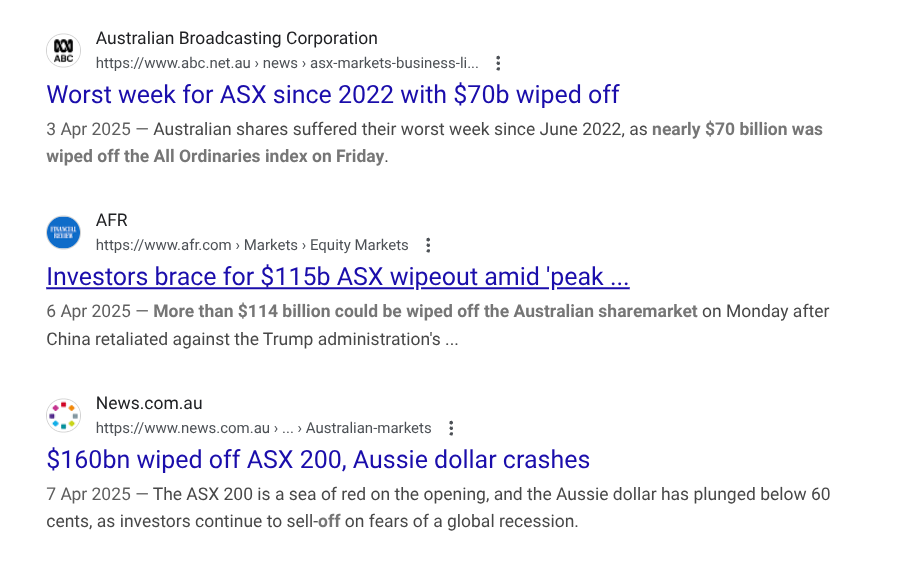Screen dimensions: 903x561
Task: Open "Investors brace for $115b ASX wipeout" link
Action: 337,277
